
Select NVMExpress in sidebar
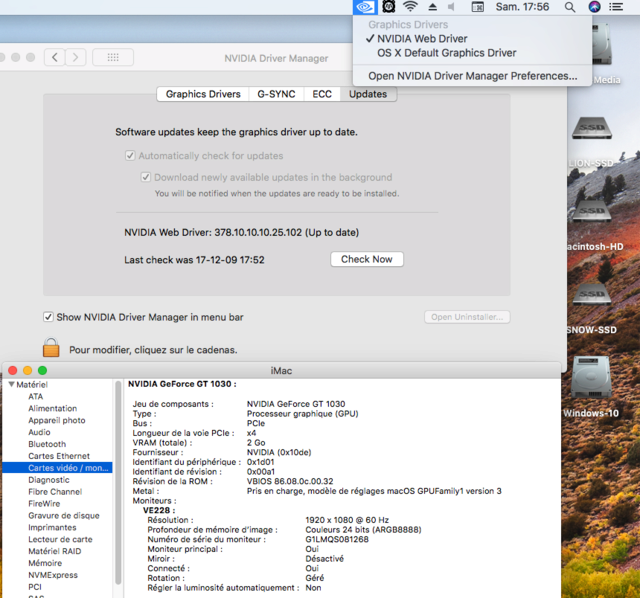pyautogui.click(x=53, y=575)
